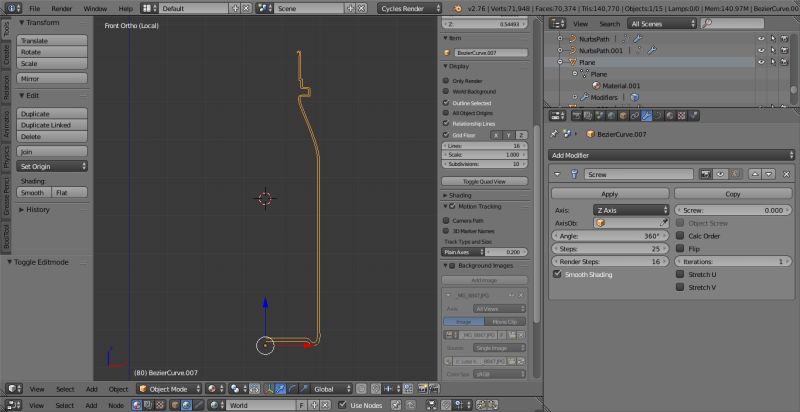The height and width of the screenshot is (412, 800).
Task: Click the Smooth shading button
Action: 34,192
